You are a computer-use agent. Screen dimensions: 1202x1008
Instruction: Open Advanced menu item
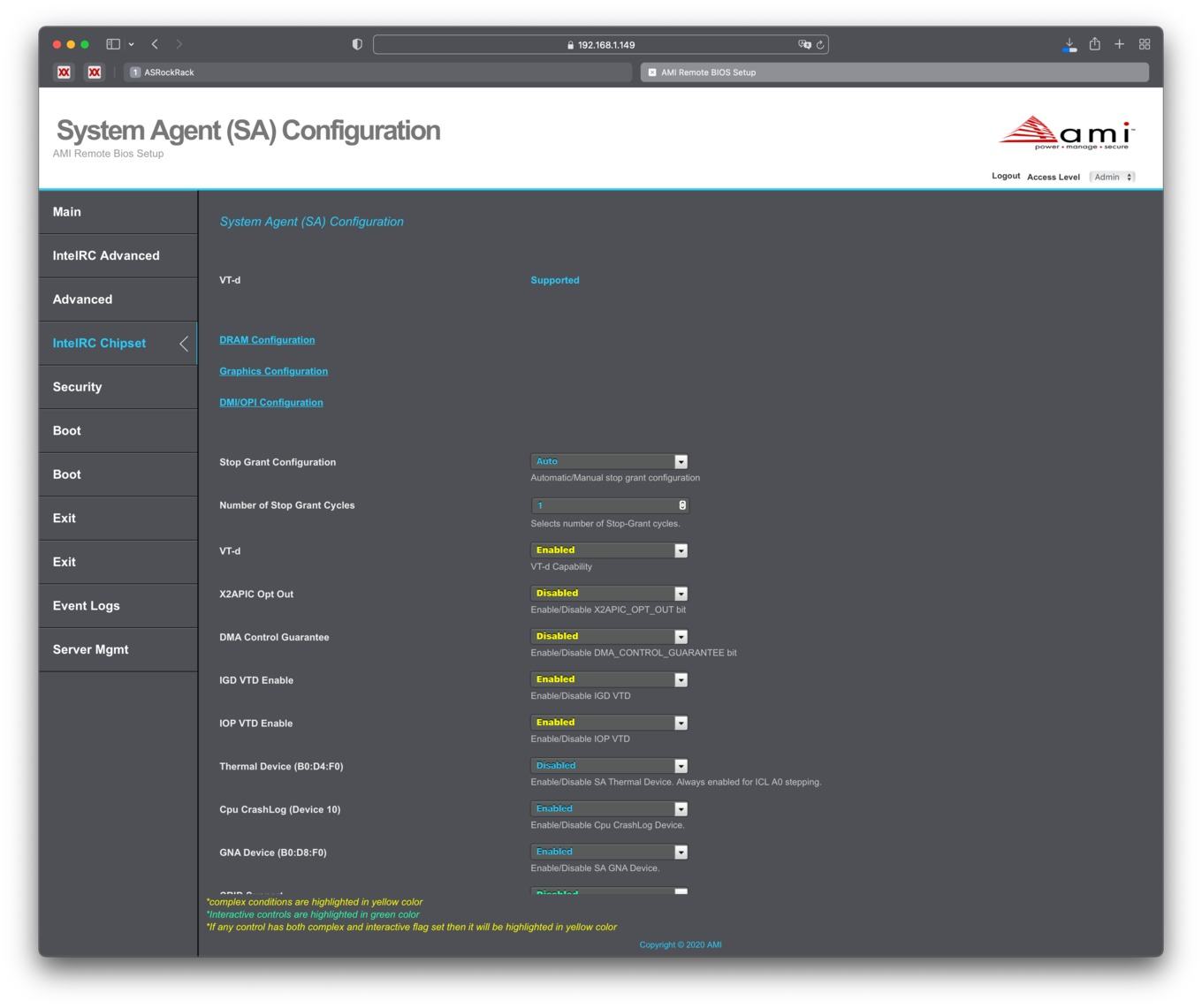[x=118, y=299]
